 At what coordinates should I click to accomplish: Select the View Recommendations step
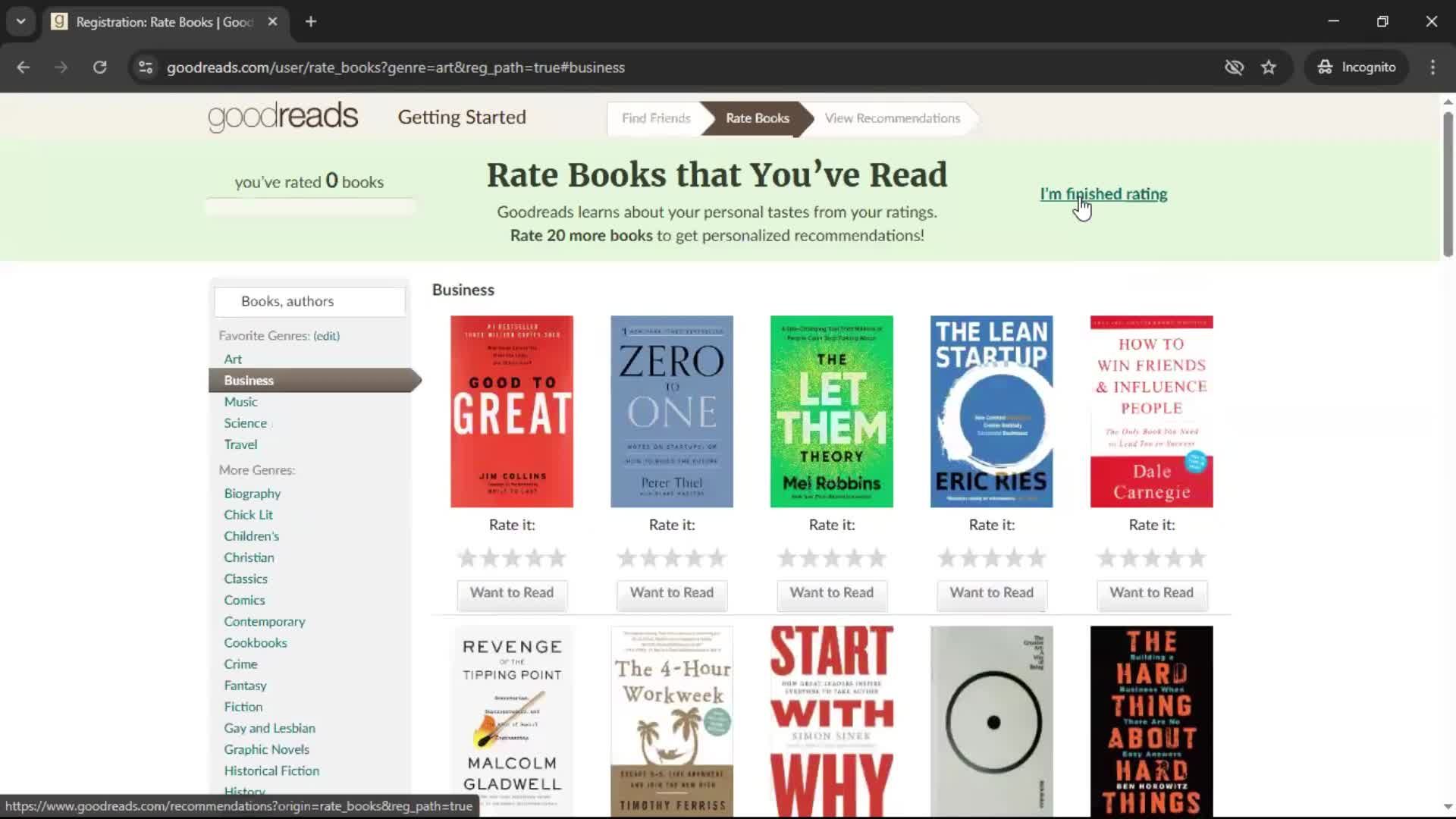pyautogui.click(x=893, y=118)
